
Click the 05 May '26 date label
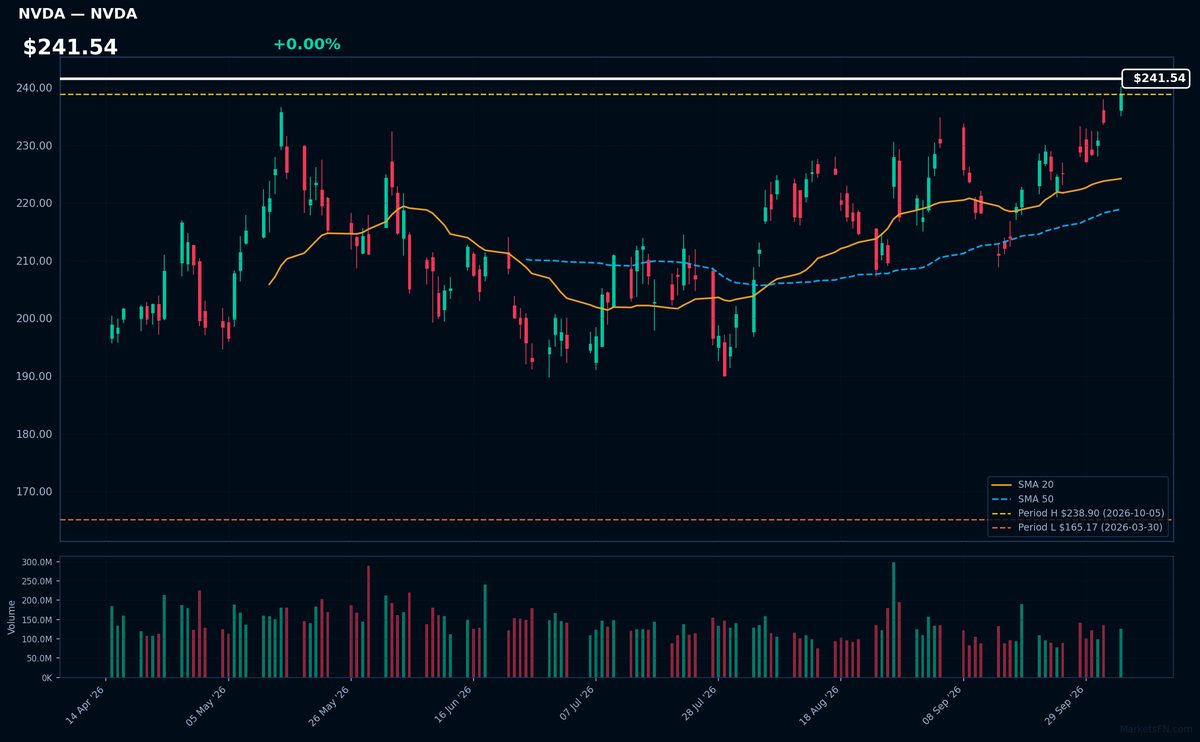click(x=207, y=707)
